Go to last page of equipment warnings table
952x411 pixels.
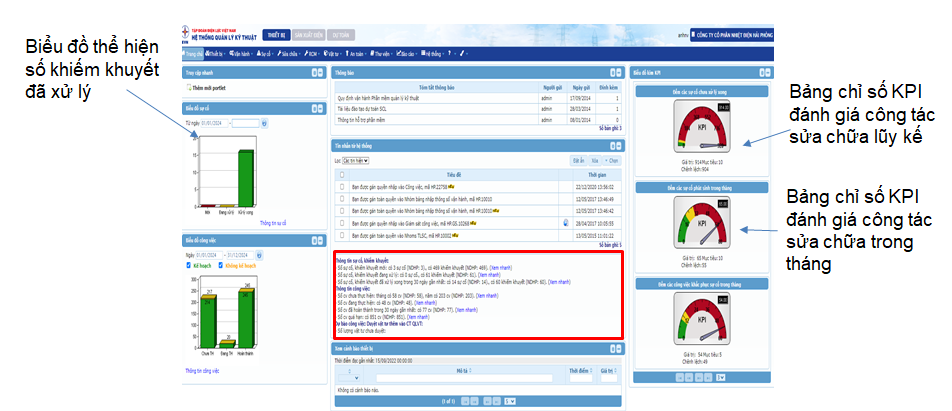(497, 401)
